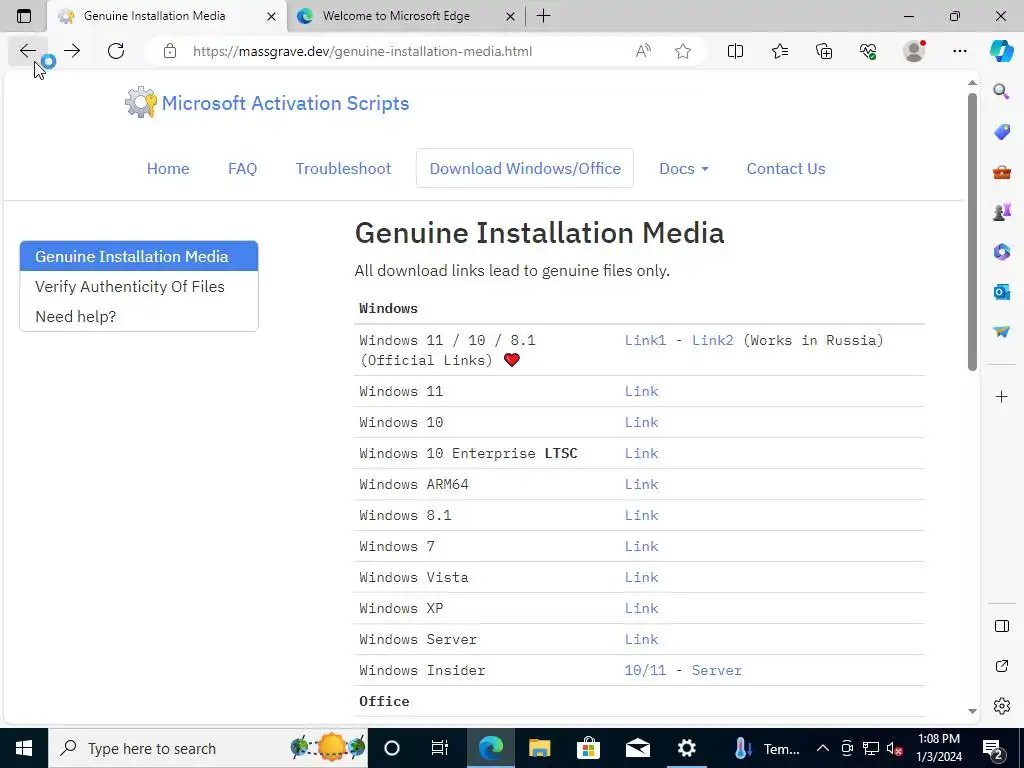Screen dimensions: 1024x768
Task: Add this page to favorites (star icon)
Action: [682, 51]
